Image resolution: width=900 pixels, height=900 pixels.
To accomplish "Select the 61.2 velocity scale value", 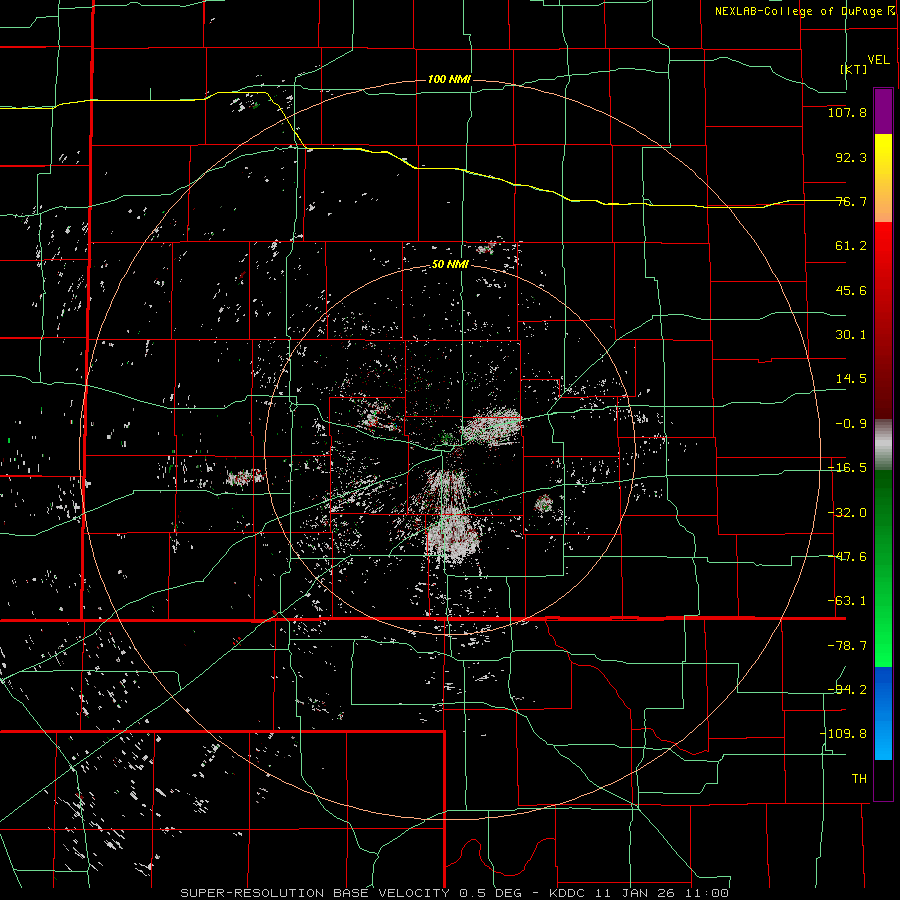I will (851, 246).
